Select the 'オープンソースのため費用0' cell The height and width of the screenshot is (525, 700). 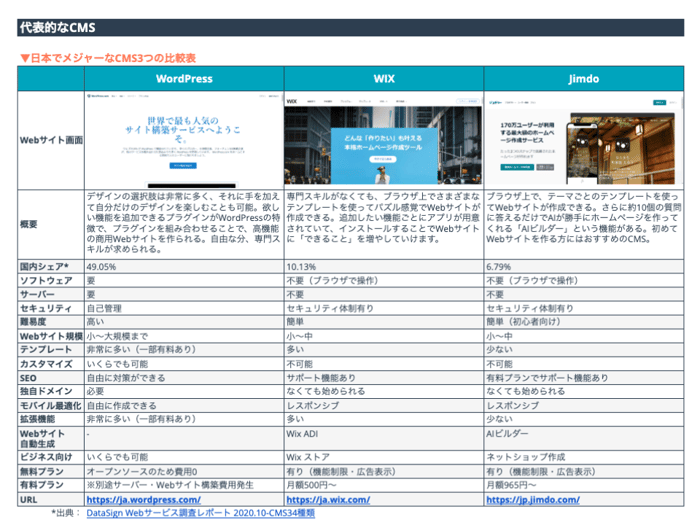142,471
